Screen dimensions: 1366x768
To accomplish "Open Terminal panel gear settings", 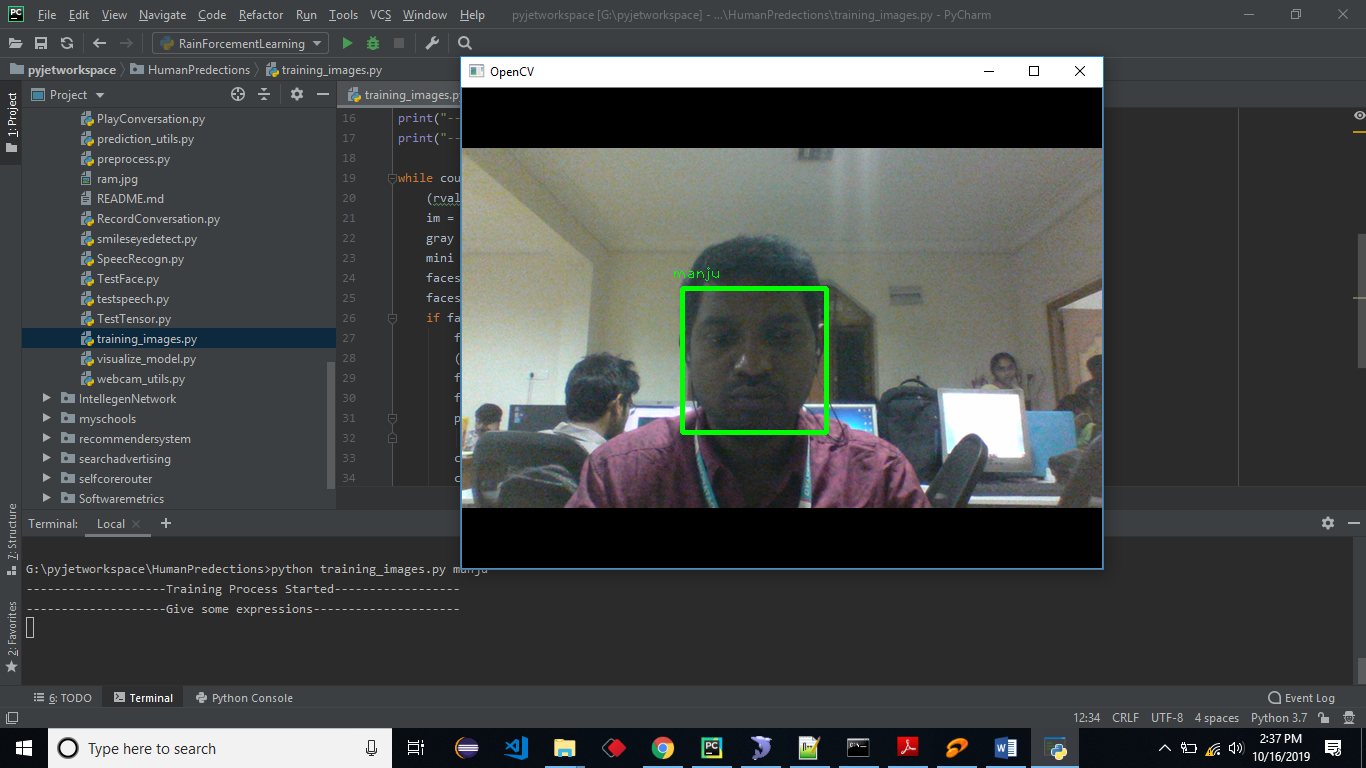I will (1328, 523).
